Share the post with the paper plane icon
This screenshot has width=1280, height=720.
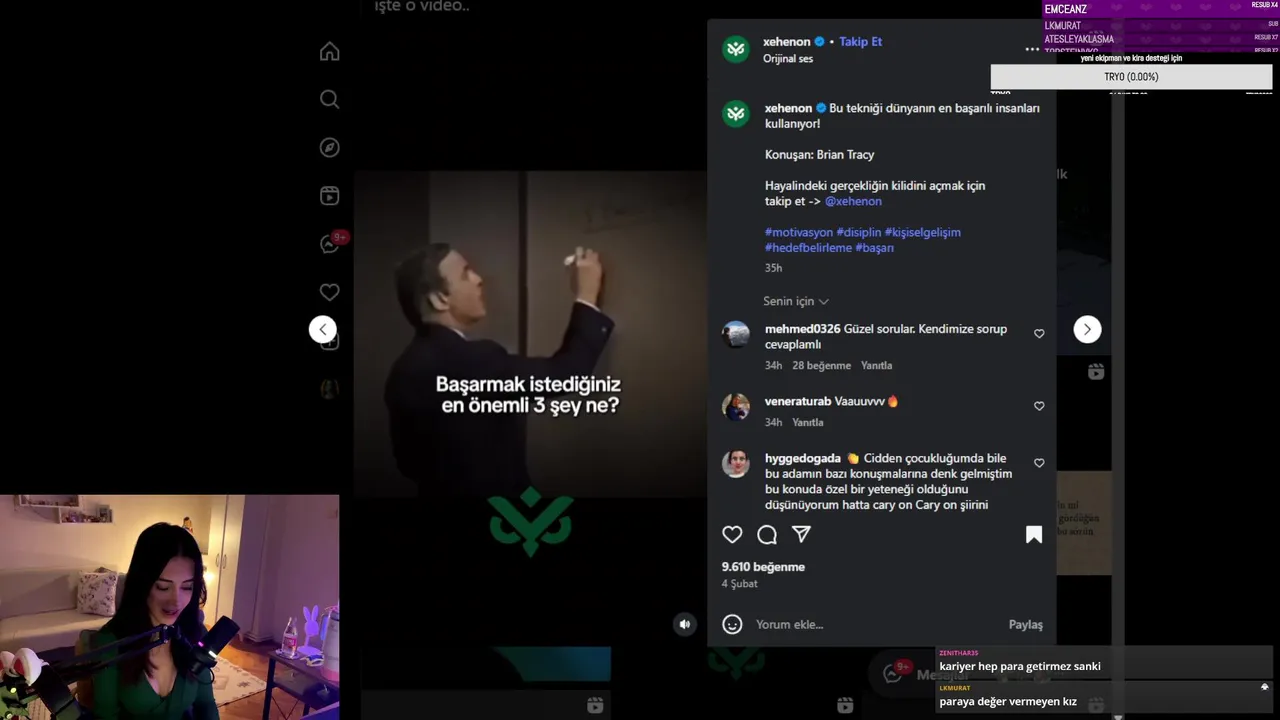pos(801,534)
